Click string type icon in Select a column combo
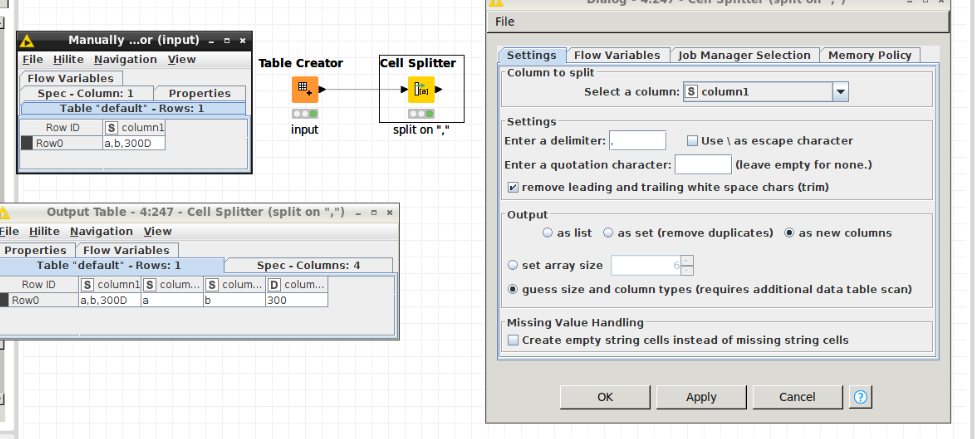The image size is (975, 439). coord(691,92)
